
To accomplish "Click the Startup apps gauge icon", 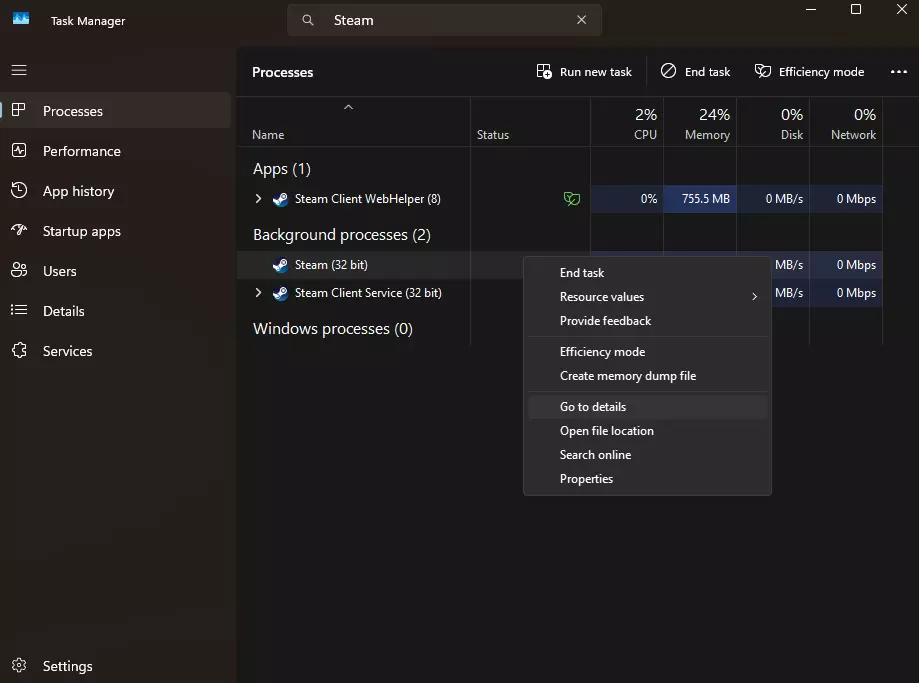I will point(19,230).
